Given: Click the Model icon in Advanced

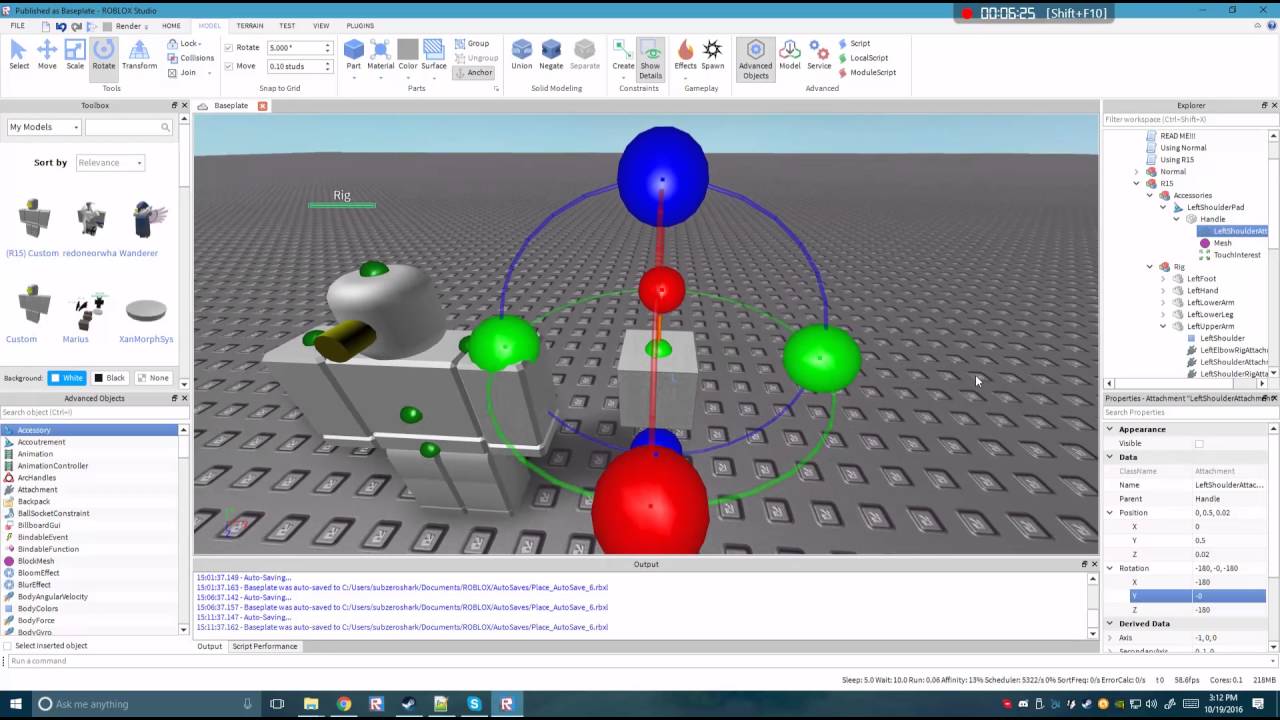Looking at the screenshot, I should pyautogui.click(x=790, y=55).
